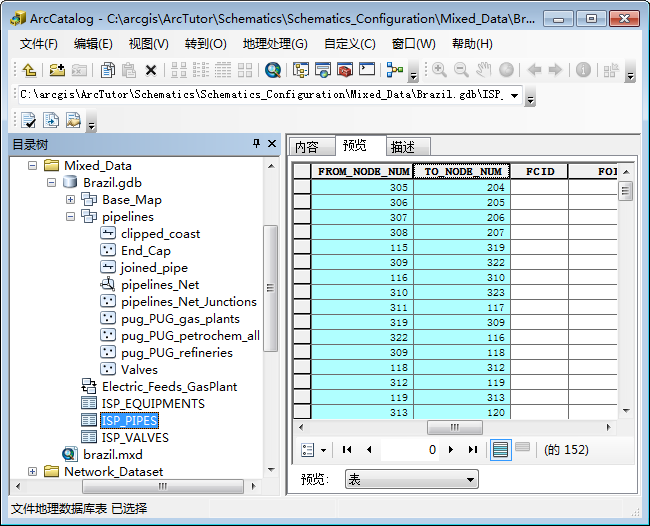Click the Paste toolbar icon
Screen dimensions: 650x526
(129, 70)
